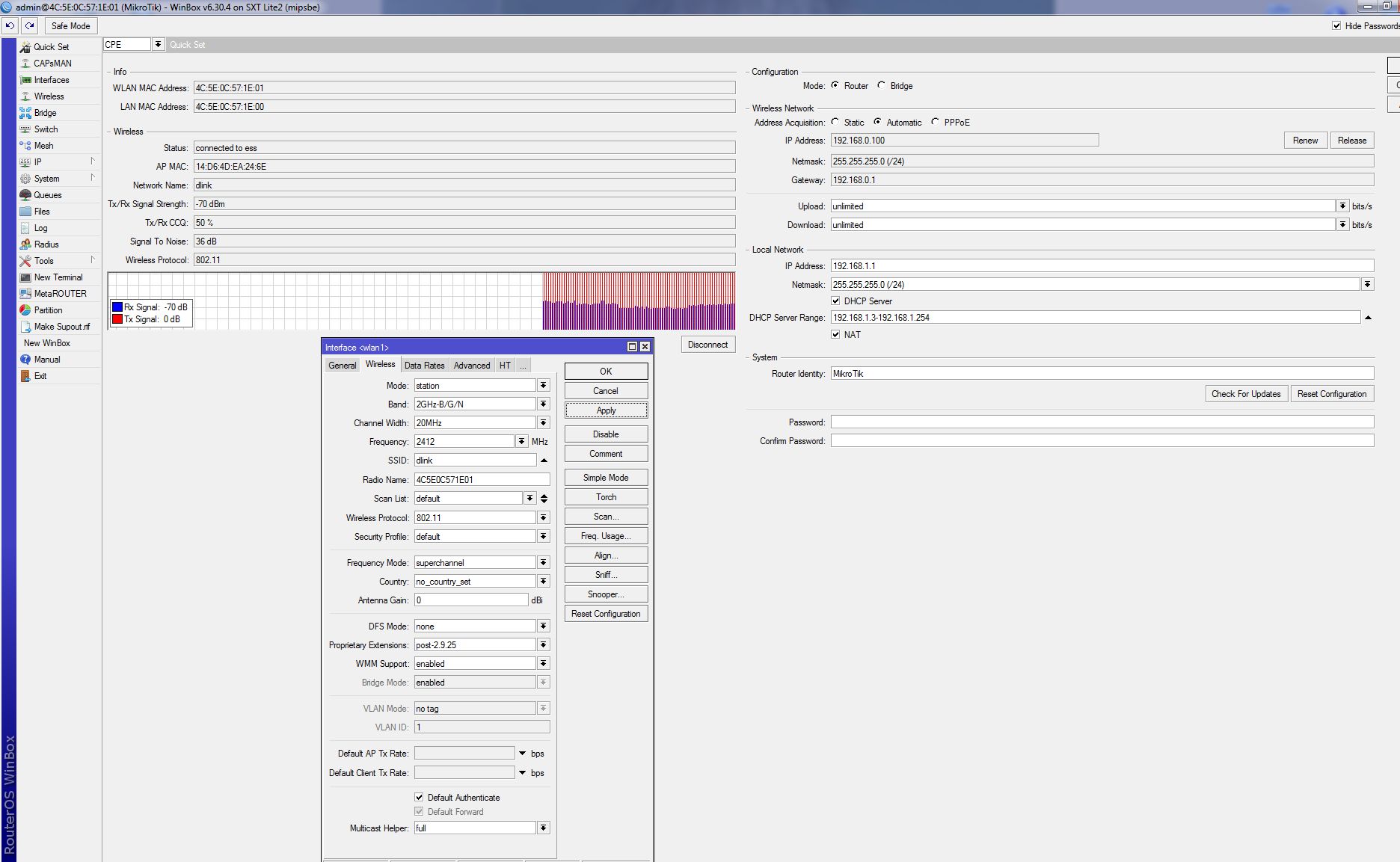This screenshot has width=1400, height=862.
Task: Click the Router Identity input field
Action: coord(1102,374)
